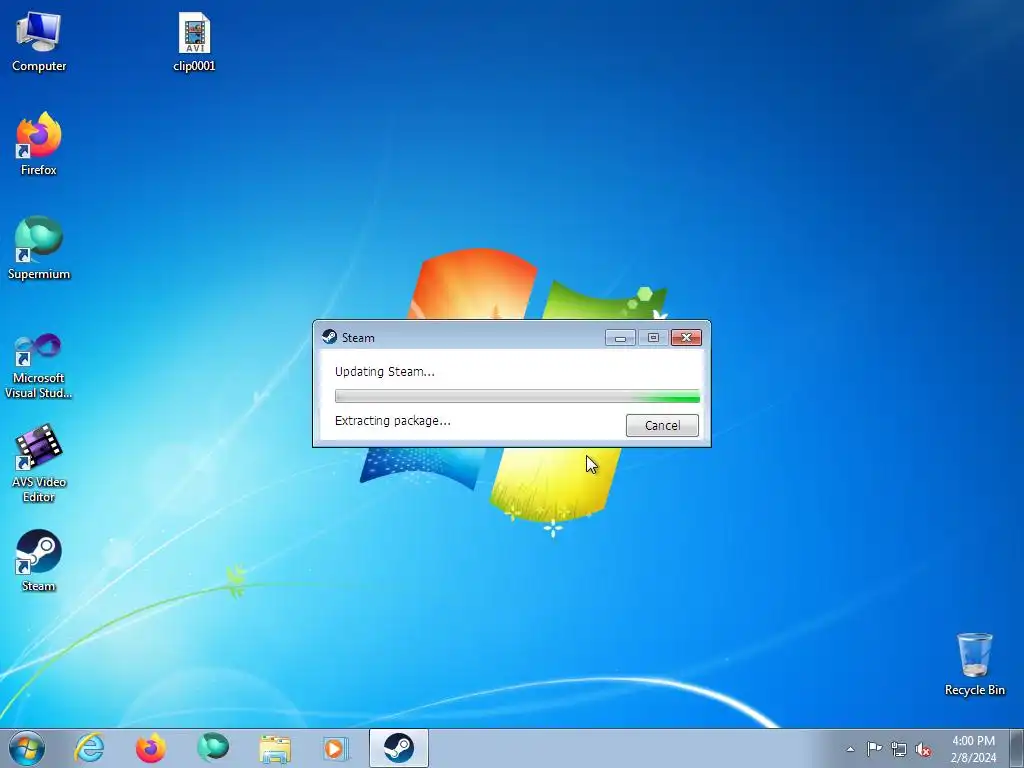
Task: Open the network tray icon
Action: tap(899, 749)
